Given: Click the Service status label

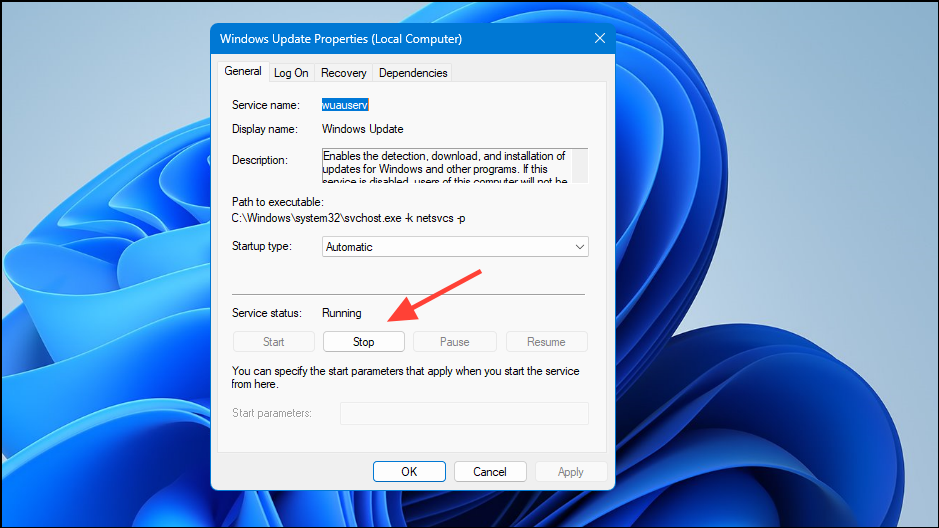Looking at the screenshot, I should 266,313.
